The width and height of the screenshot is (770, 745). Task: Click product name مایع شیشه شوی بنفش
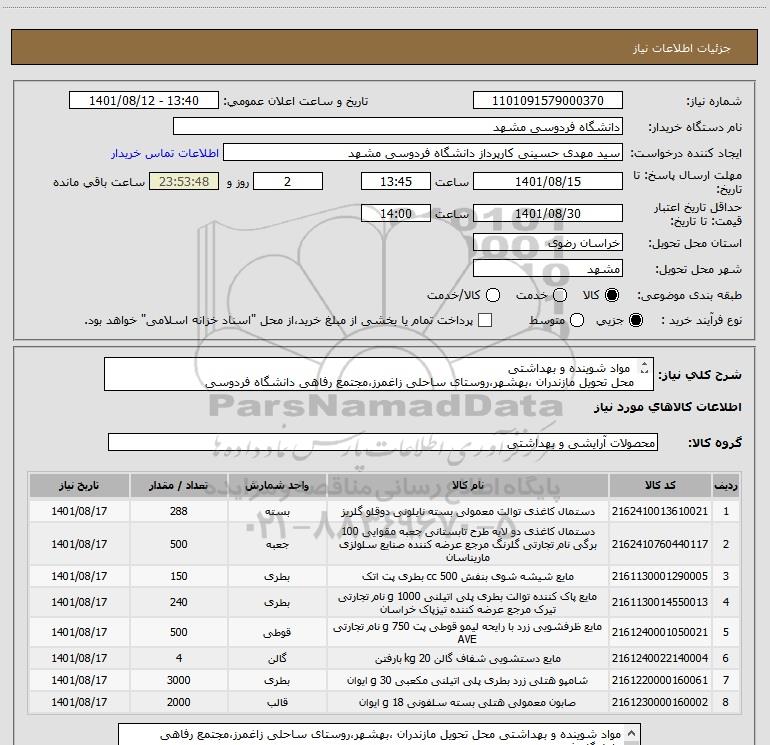coord(468,576)
